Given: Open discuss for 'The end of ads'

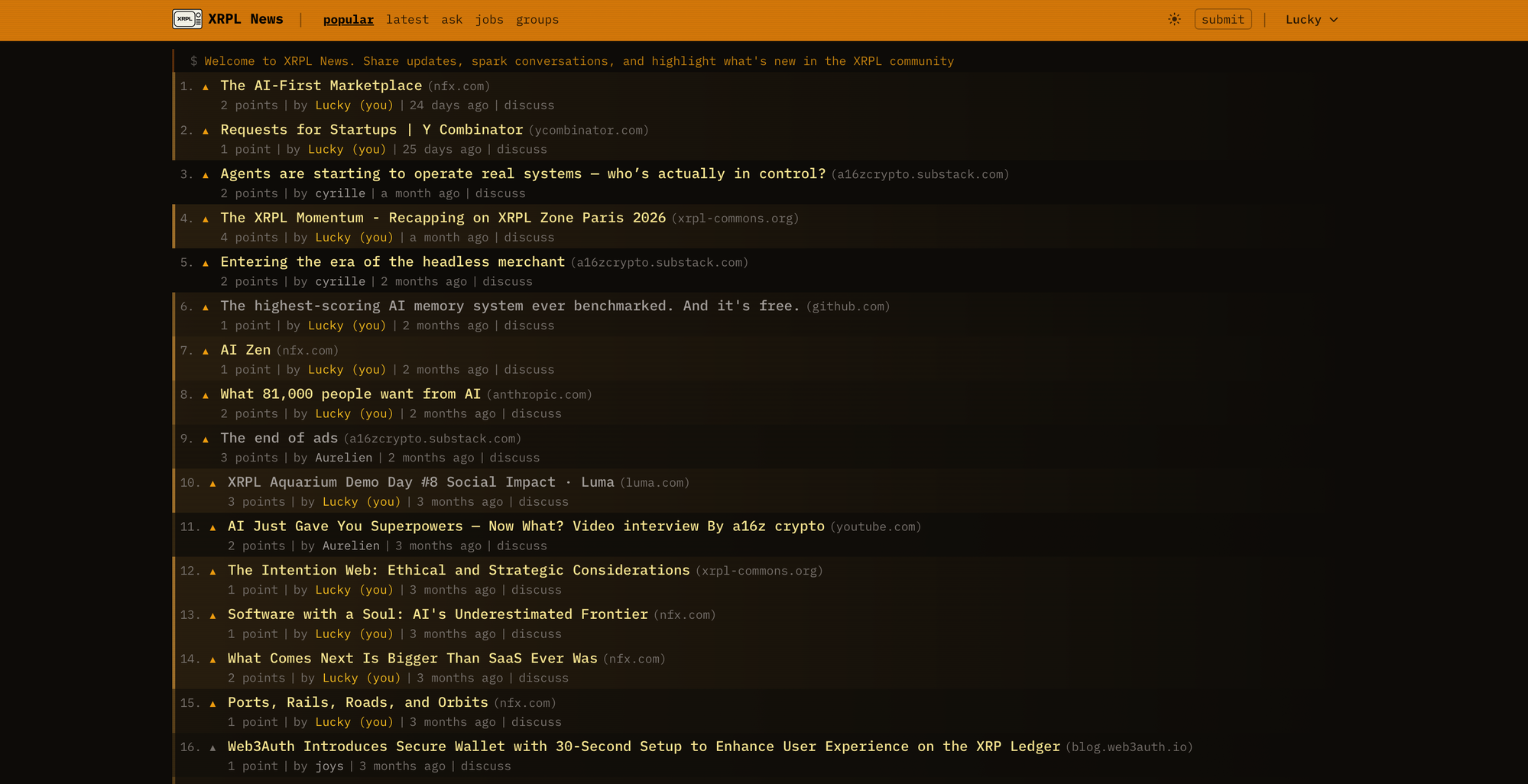Looking at the screenshot, I should coord(514,458).
